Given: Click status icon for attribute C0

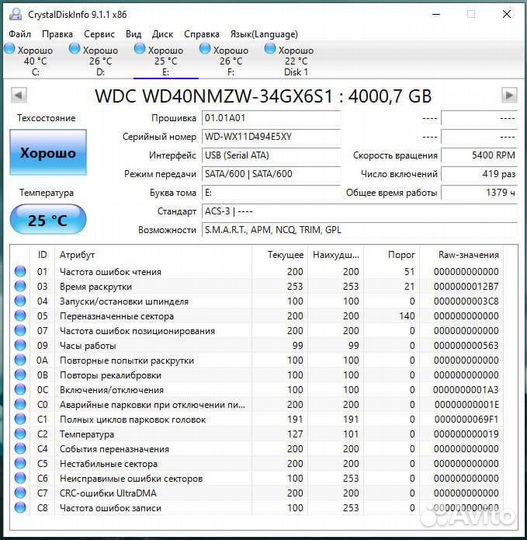Looking at the screenshot, I should click(20, 405).
